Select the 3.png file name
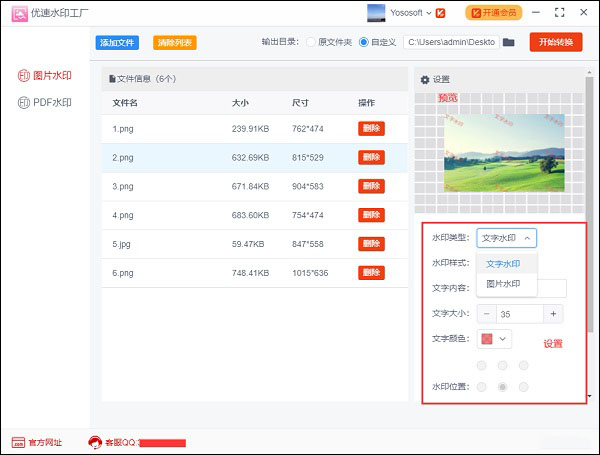 coord(123,186)
